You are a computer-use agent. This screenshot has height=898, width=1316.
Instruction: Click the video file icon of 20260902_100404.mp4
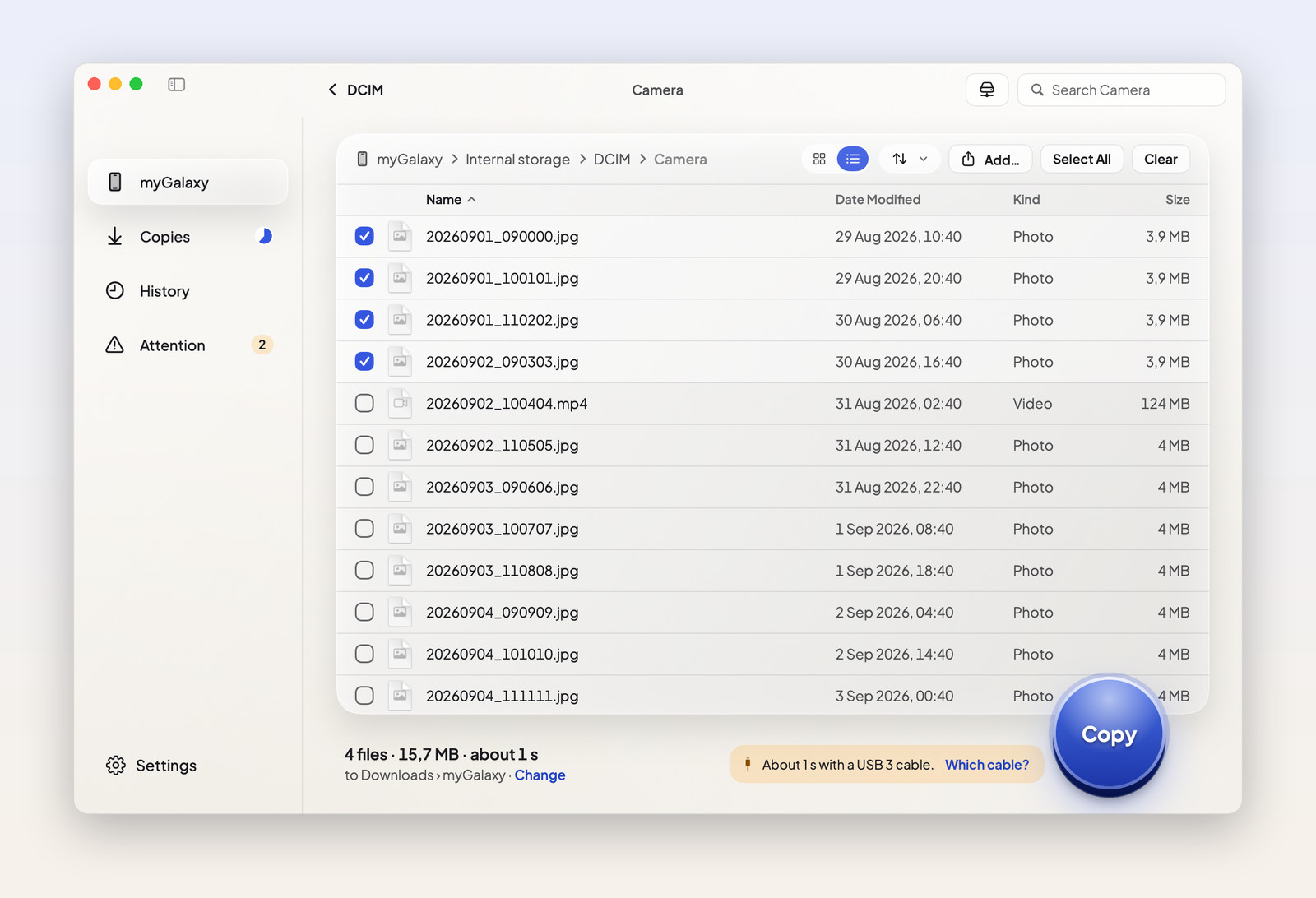point(400,403)
